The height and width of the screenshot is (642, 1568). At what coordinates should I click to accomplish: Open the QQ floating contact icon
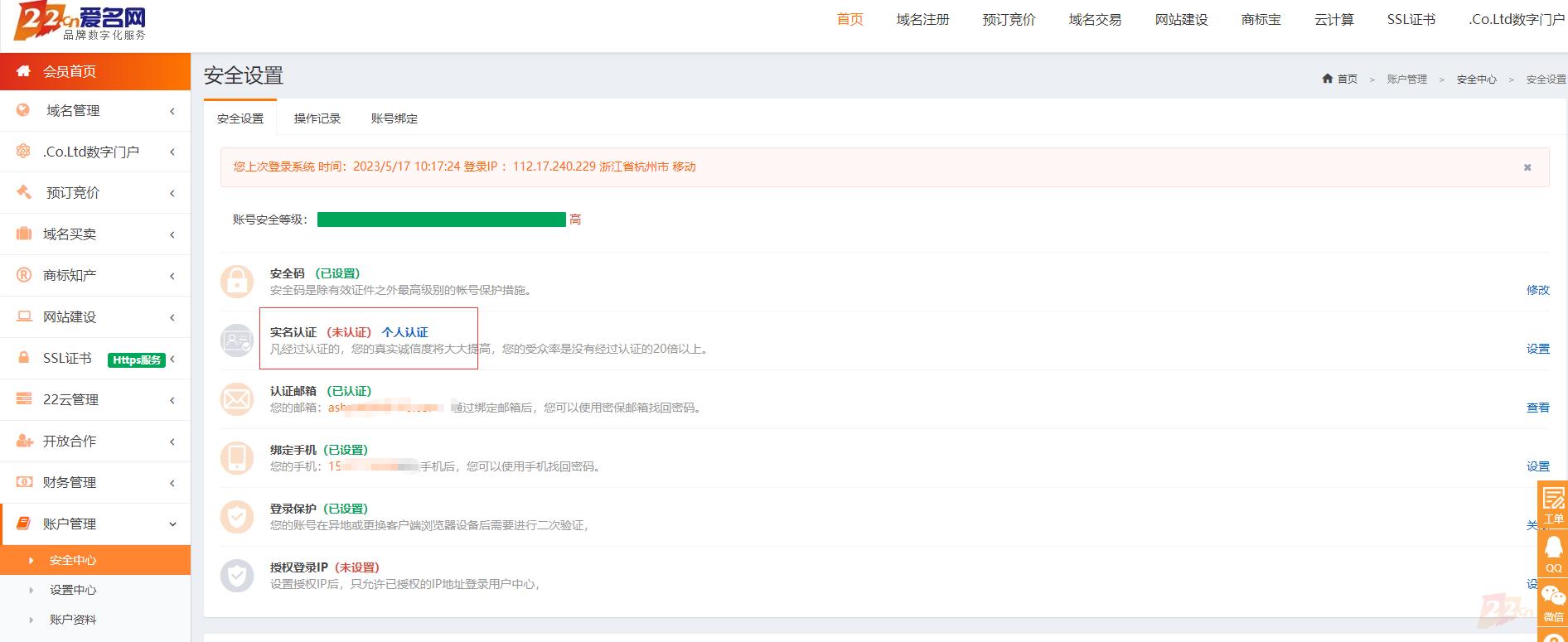click(1553, 553)
